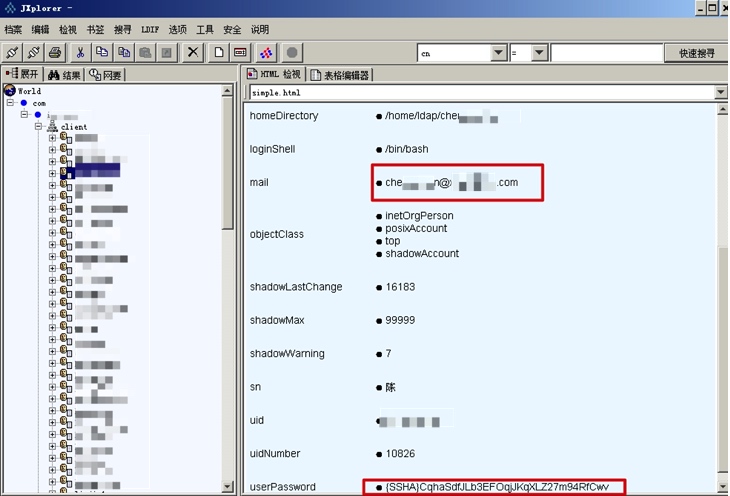The height and width of the screenshot is (496, 730).
Task: Open the 档案 (File) menu
Action: point(13,30)
